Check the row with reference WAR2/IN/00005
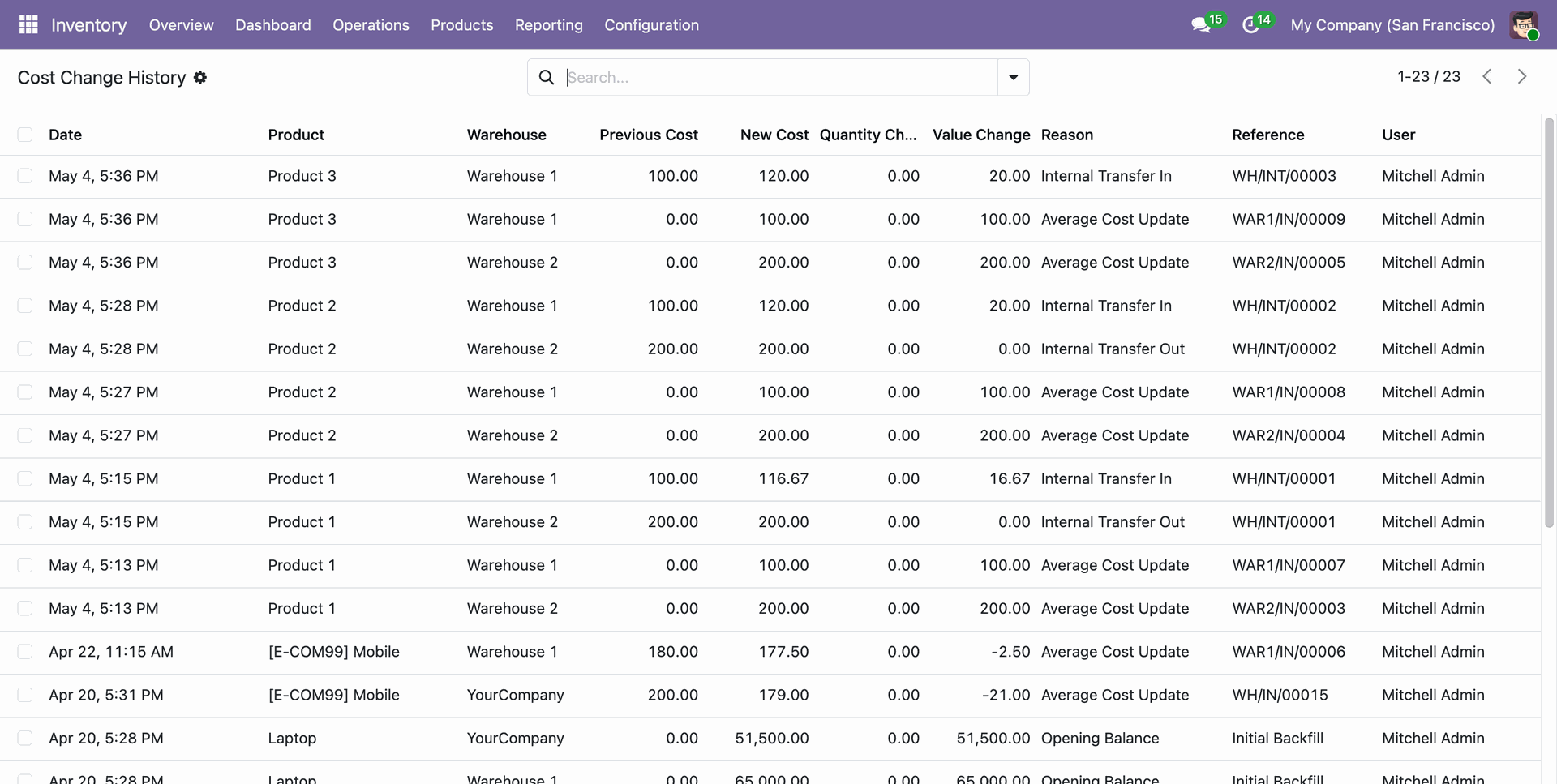1557x784 pixels. coord(25,263)
